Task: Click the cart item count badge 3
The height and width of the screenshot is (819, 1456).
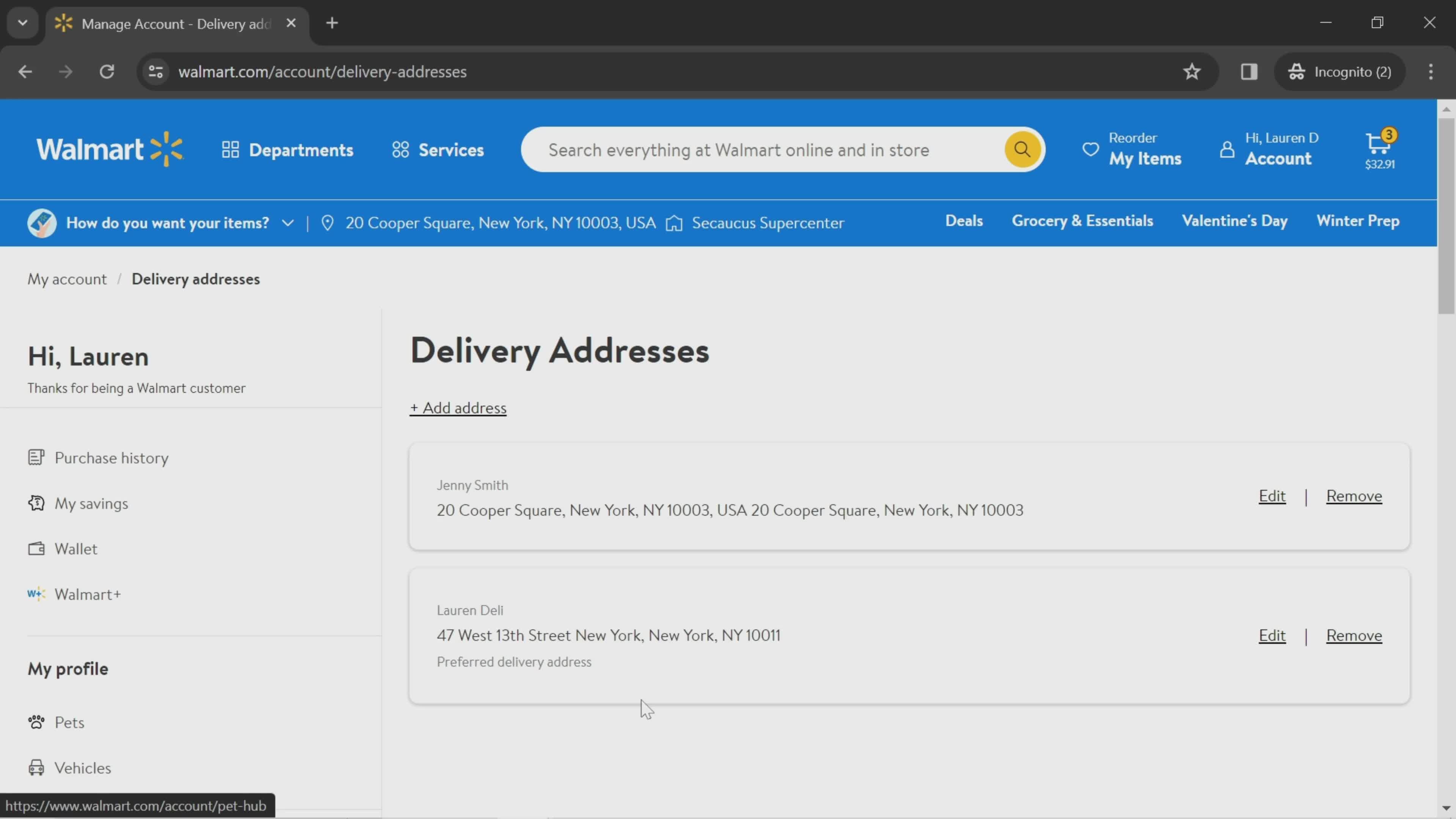Action: (1389, 135)
